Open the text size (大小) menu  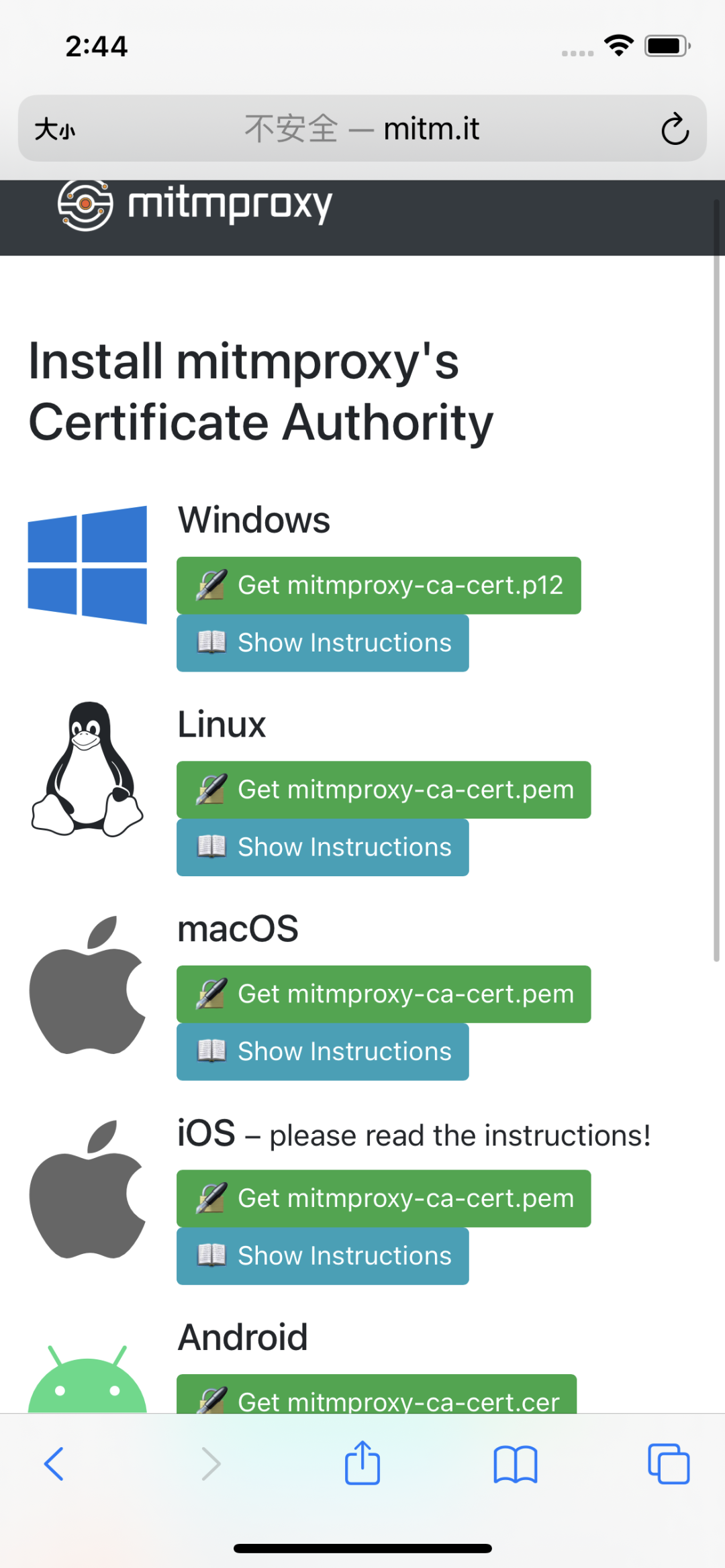(x=55, y=129)
